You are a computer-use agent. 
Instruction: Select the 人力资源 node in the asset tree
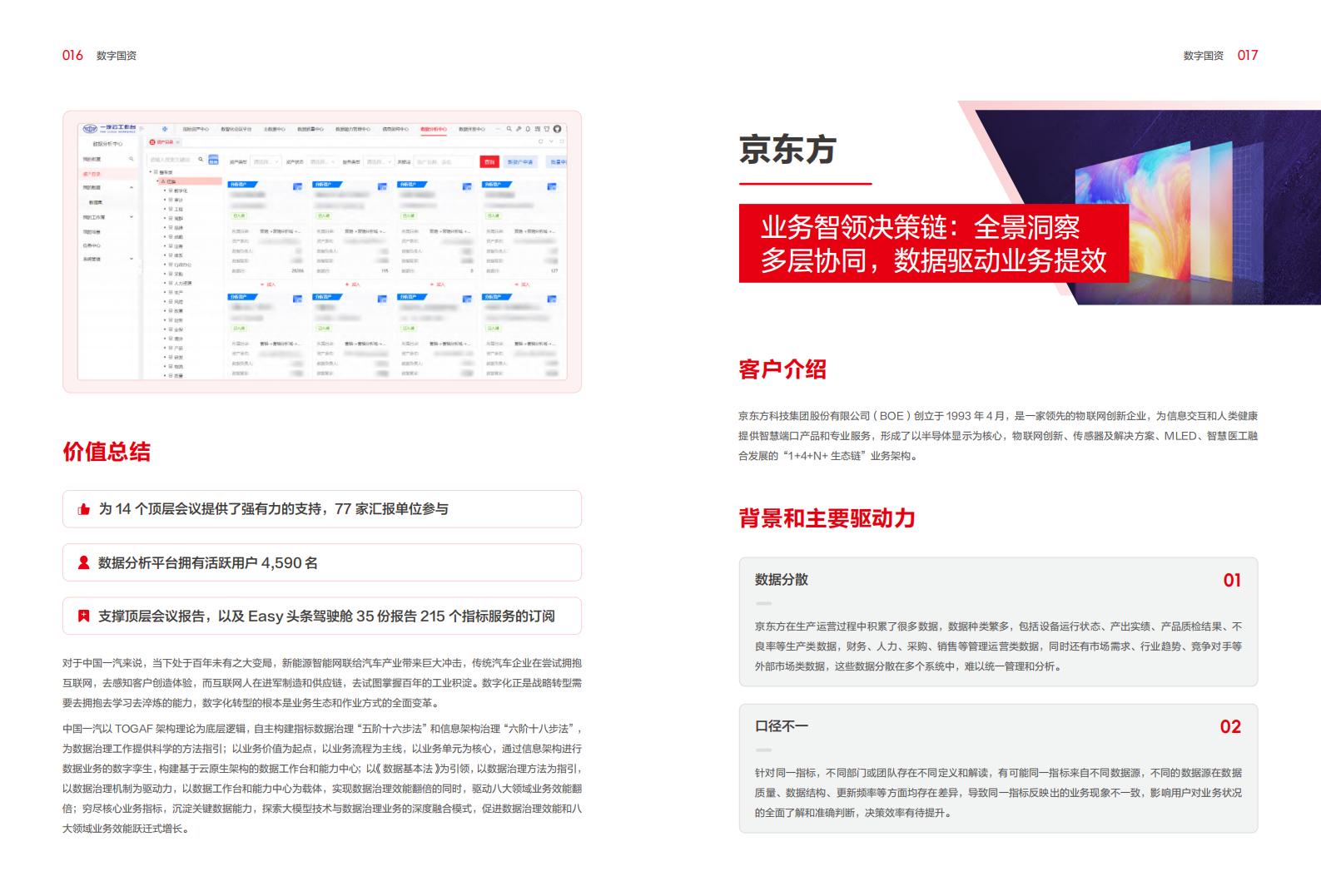tap(182, 283)
